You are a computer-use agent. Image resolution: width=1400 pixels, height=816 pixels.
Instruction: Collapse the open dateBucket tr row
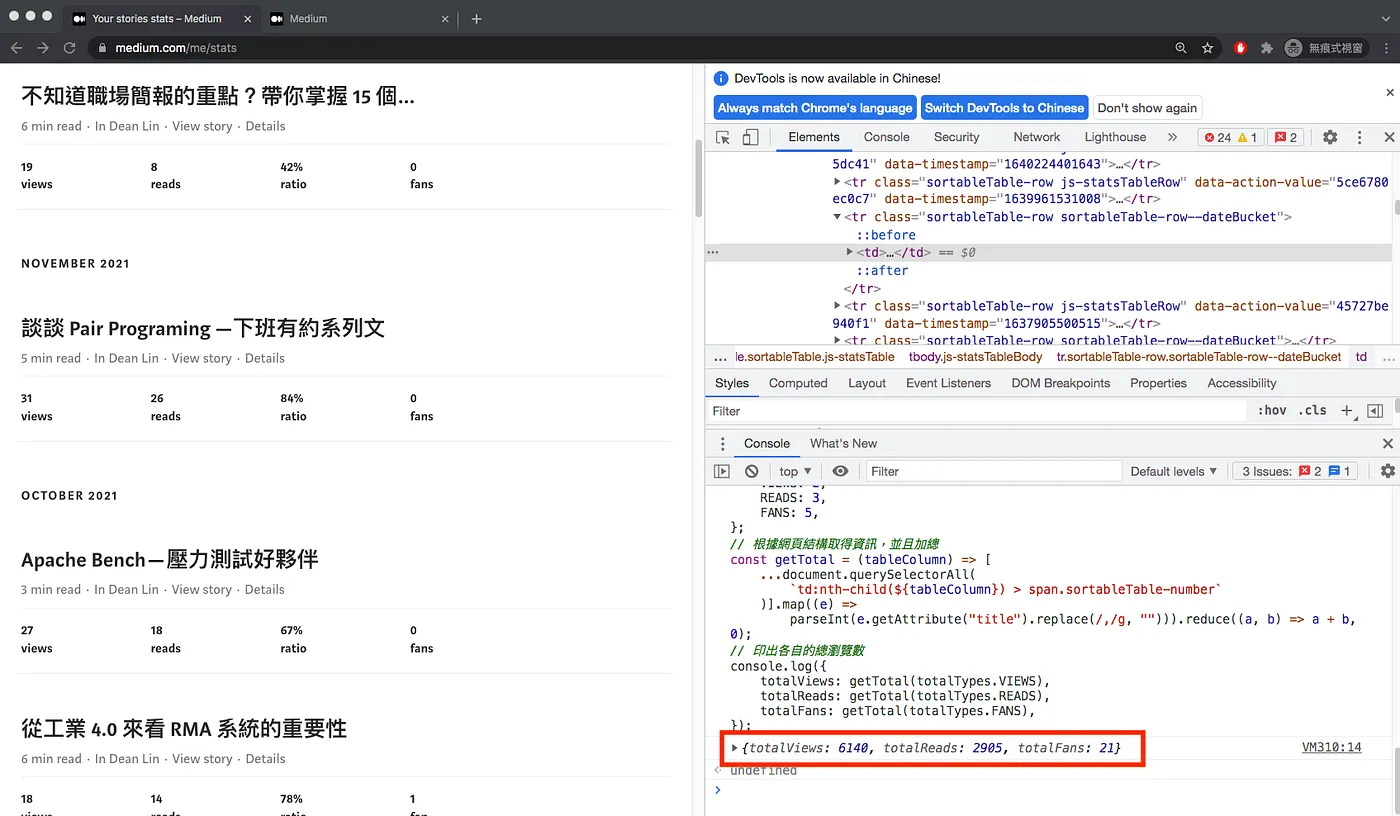click(x=837, y=217)
